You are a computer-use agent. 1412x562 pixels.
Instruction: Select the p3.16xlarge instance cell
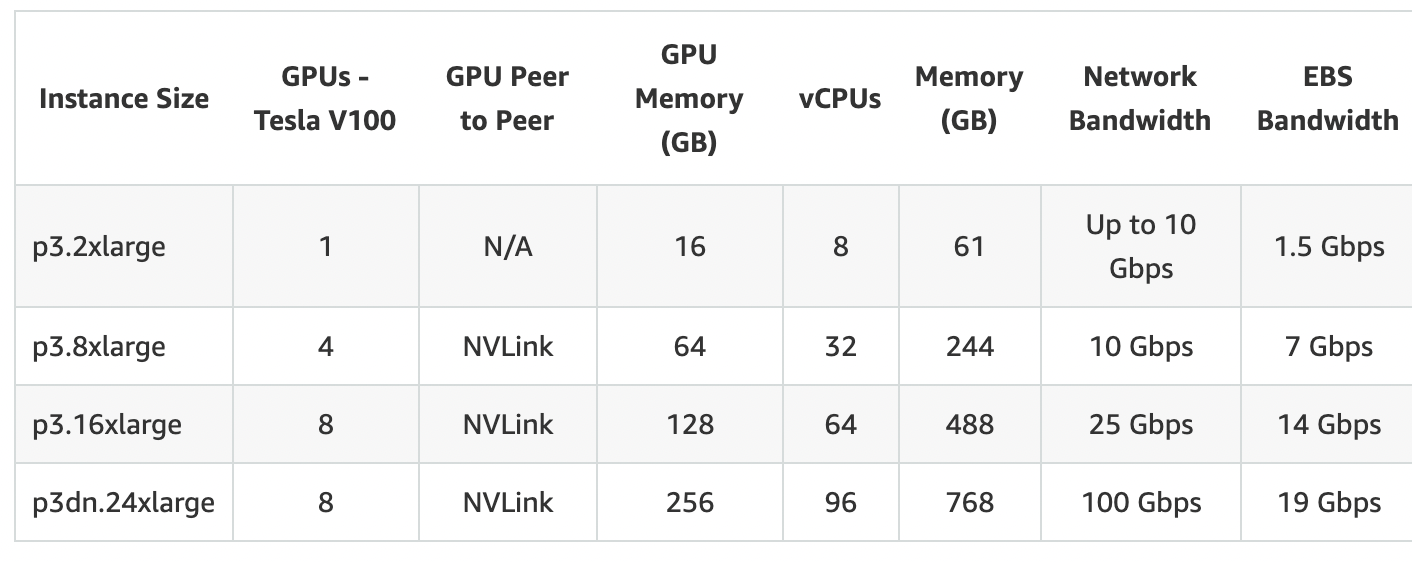pos(124,424)
